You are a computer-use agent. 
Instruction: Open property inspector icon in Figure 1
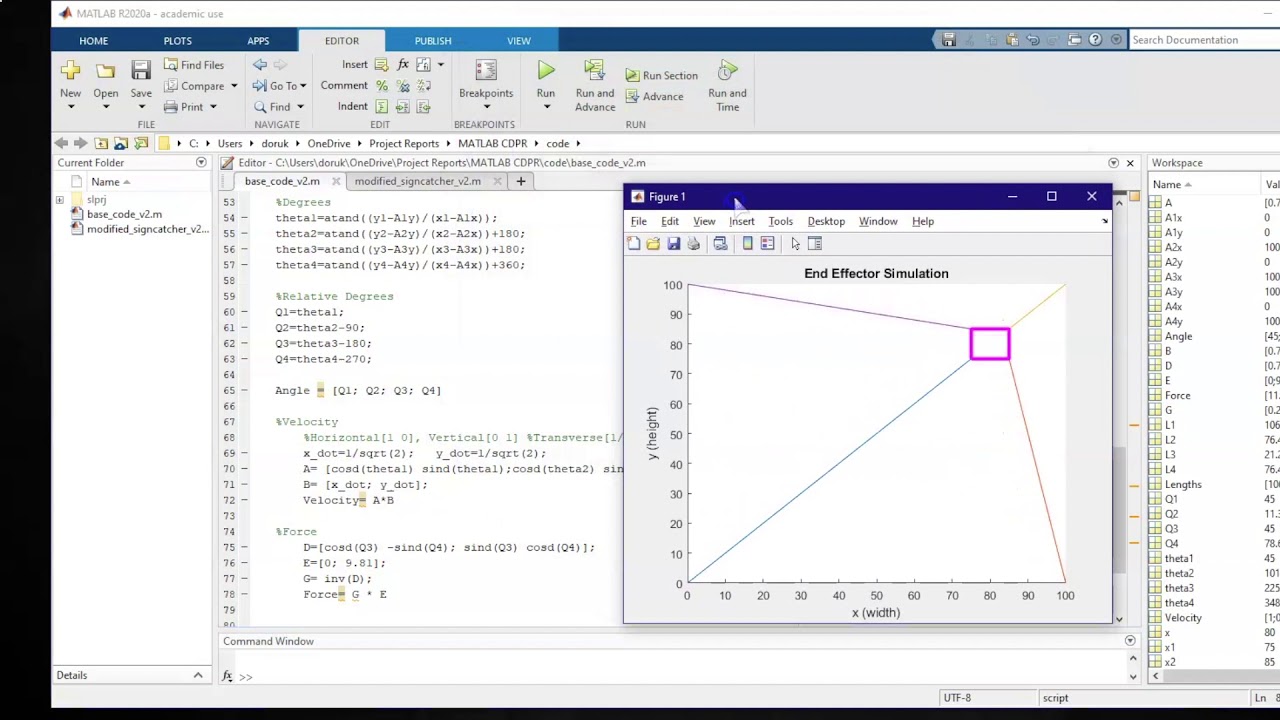(x=814, y=243)
